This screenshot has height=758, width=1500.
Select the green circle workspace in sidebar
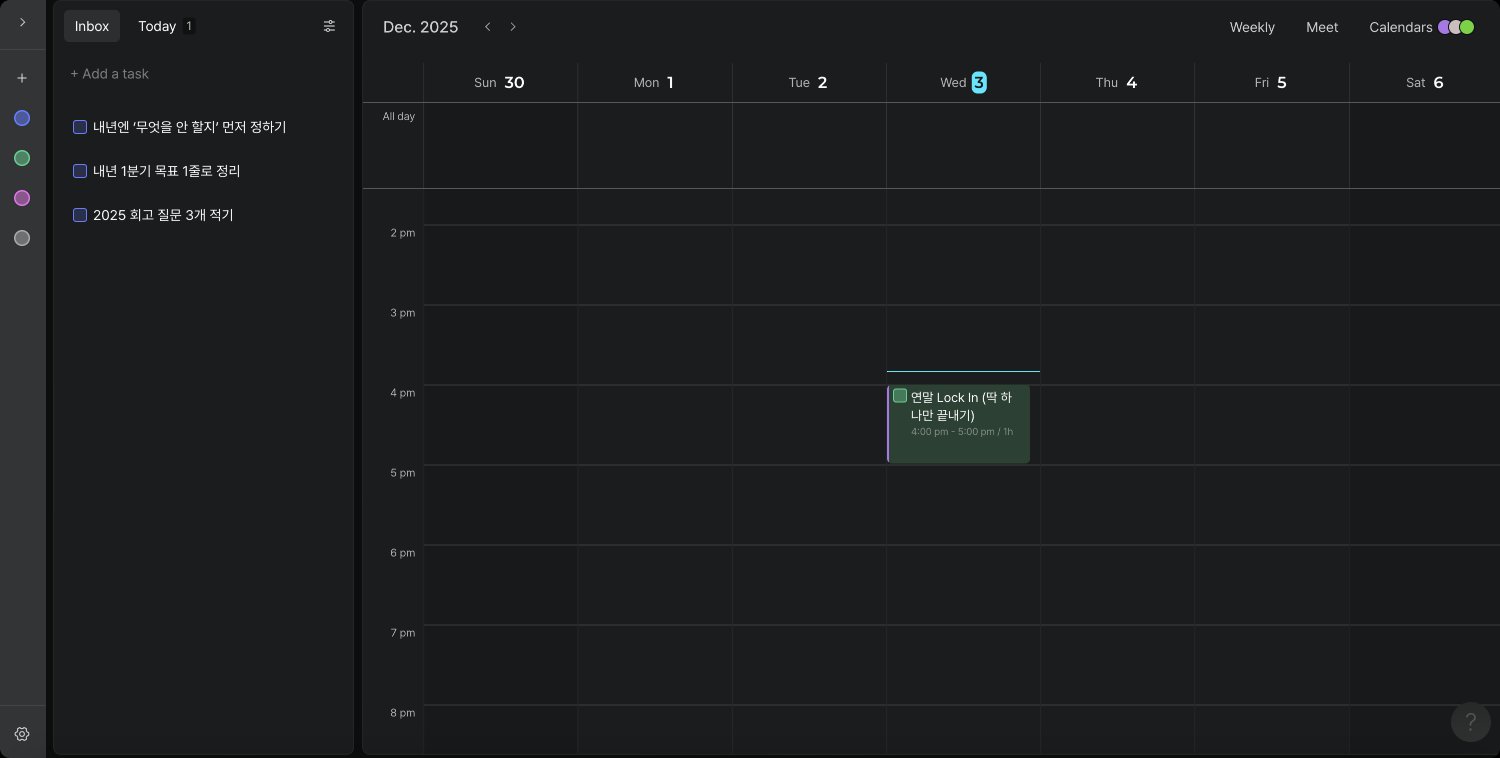22,158
